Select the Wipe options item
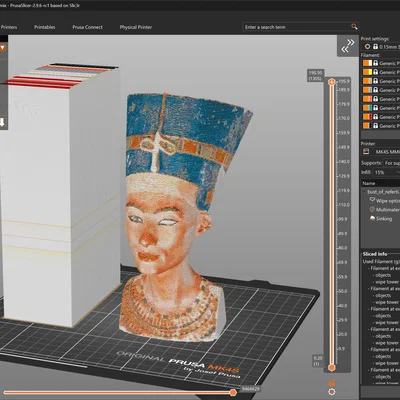The height and width of the screenshot is (400, 400). tap(387, 201)
